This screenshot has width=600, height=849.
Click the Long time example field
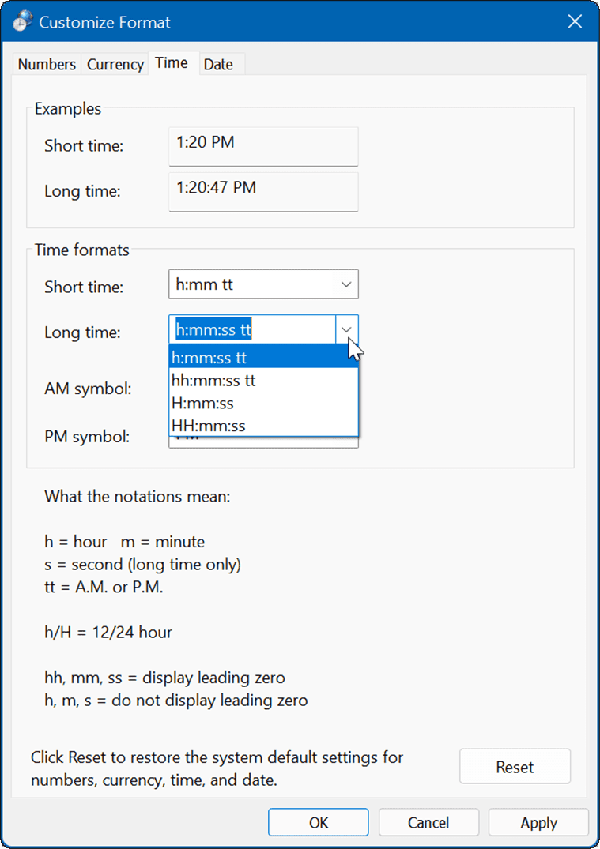(x=262, y=191)
